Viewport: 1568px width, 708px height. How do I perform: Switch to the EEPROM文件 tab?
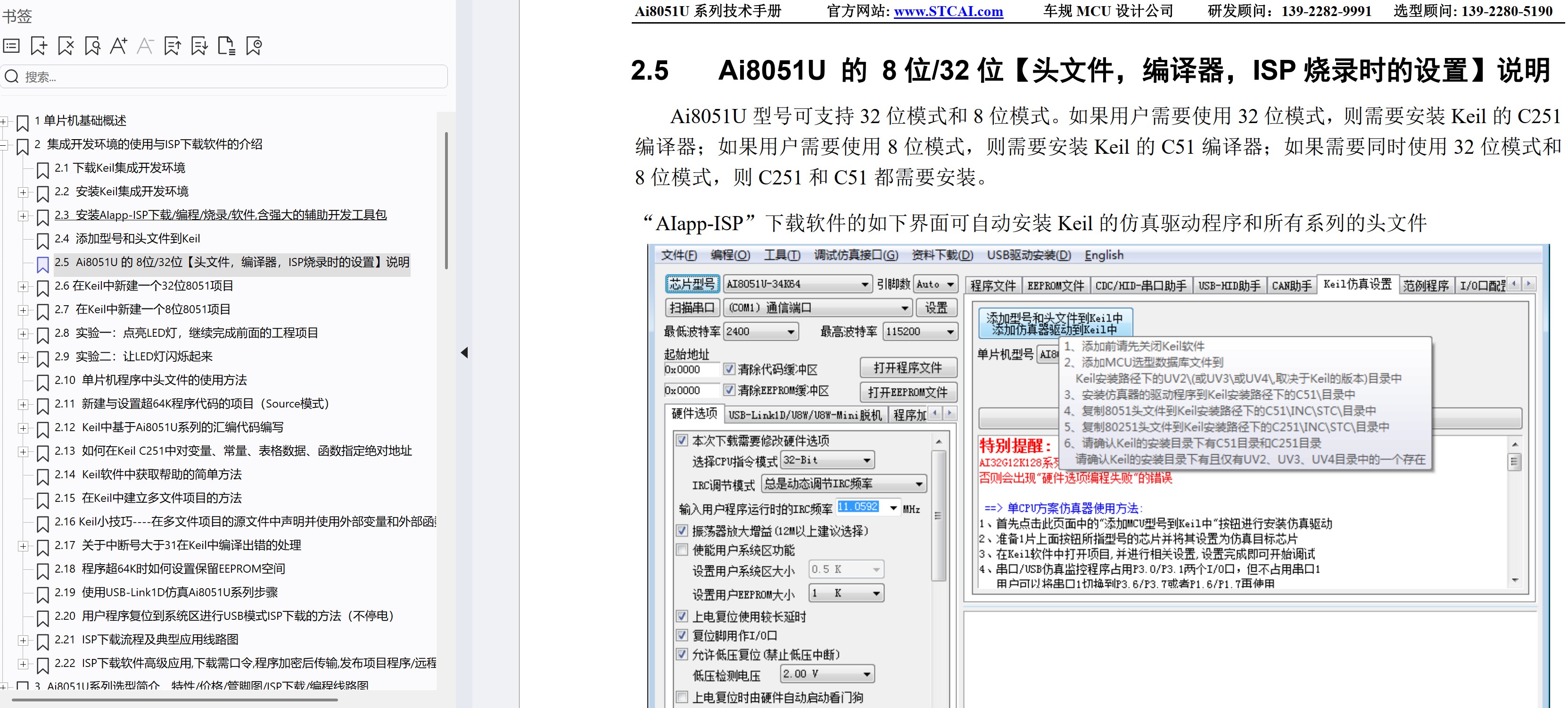(1056, 285)
